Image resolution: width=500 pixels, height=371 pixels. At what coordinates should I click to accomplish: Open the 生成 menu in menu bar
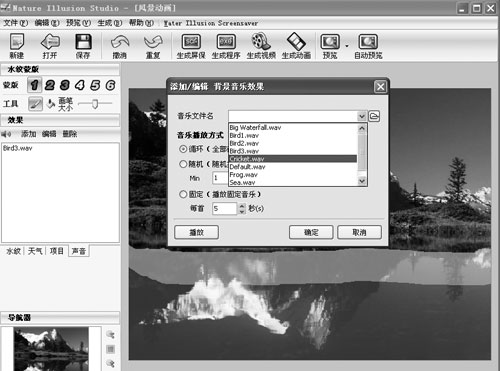click(109, 23)
